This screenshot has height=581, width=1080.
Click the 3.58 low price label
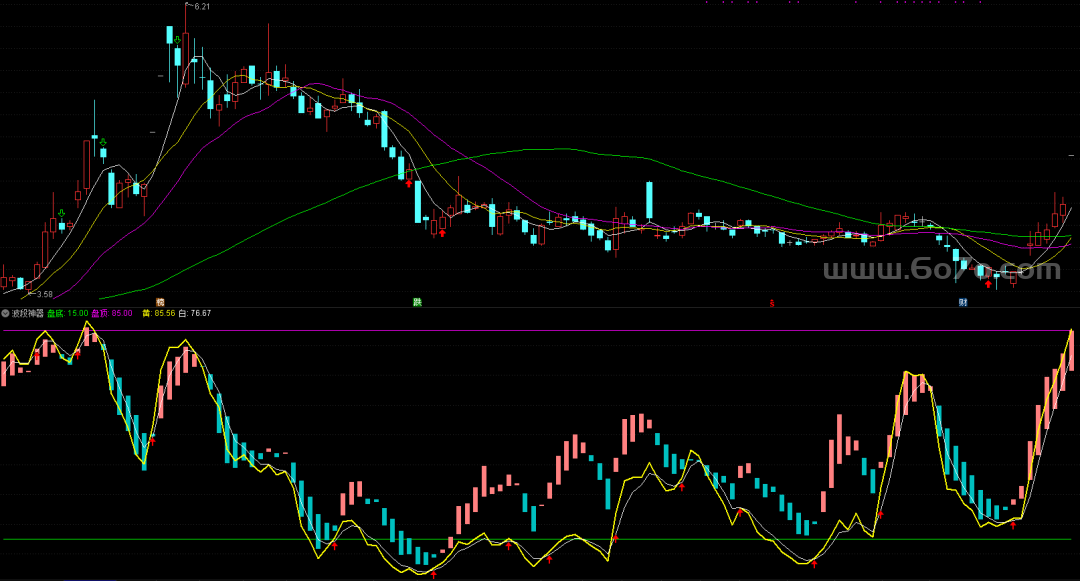point(44,294)
